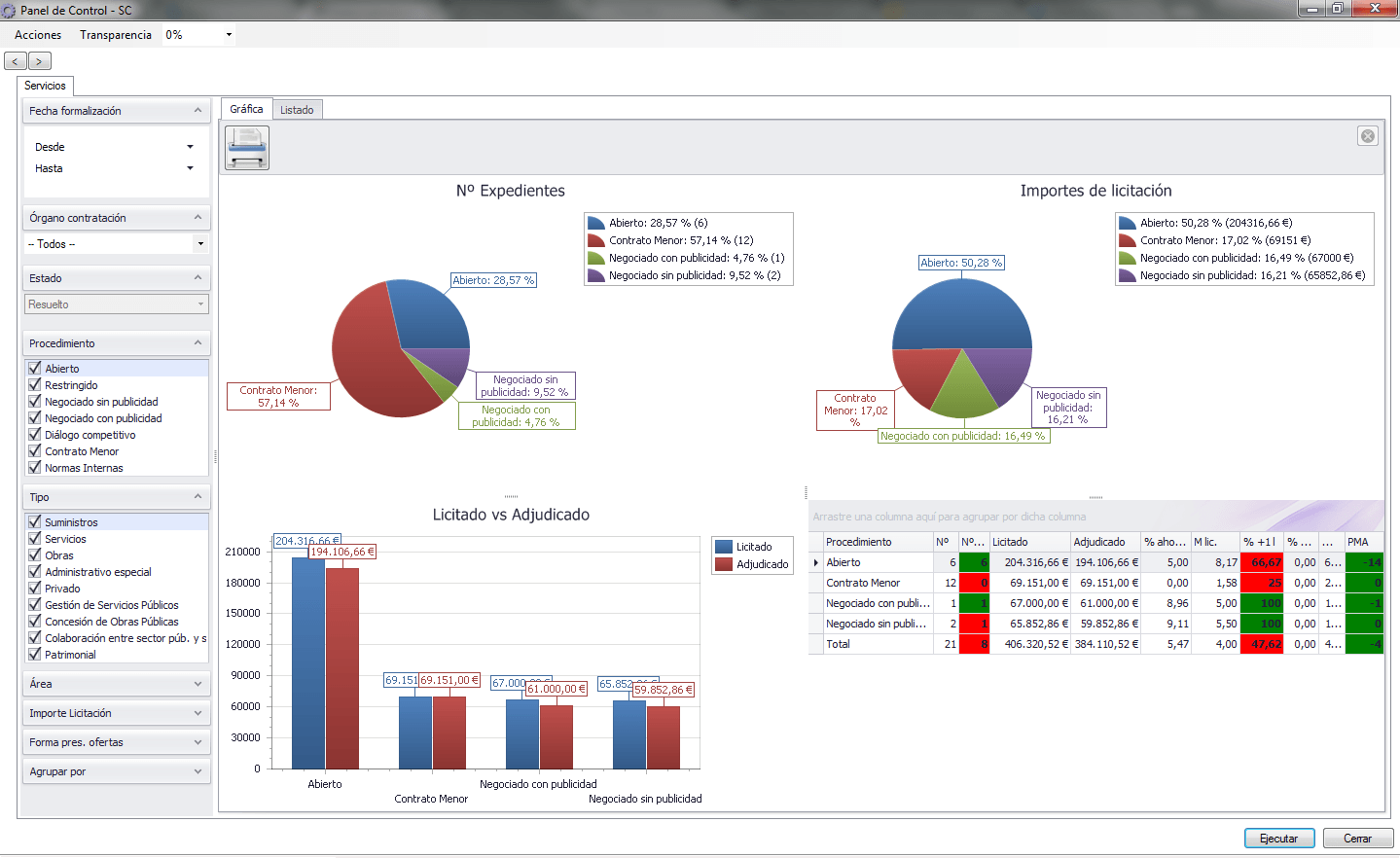This screenshot has width=1400, height=858.
Task: Click the 66,67 red cell in the Abierto row
Action: pyautogui.click(x=1263, y=562)
